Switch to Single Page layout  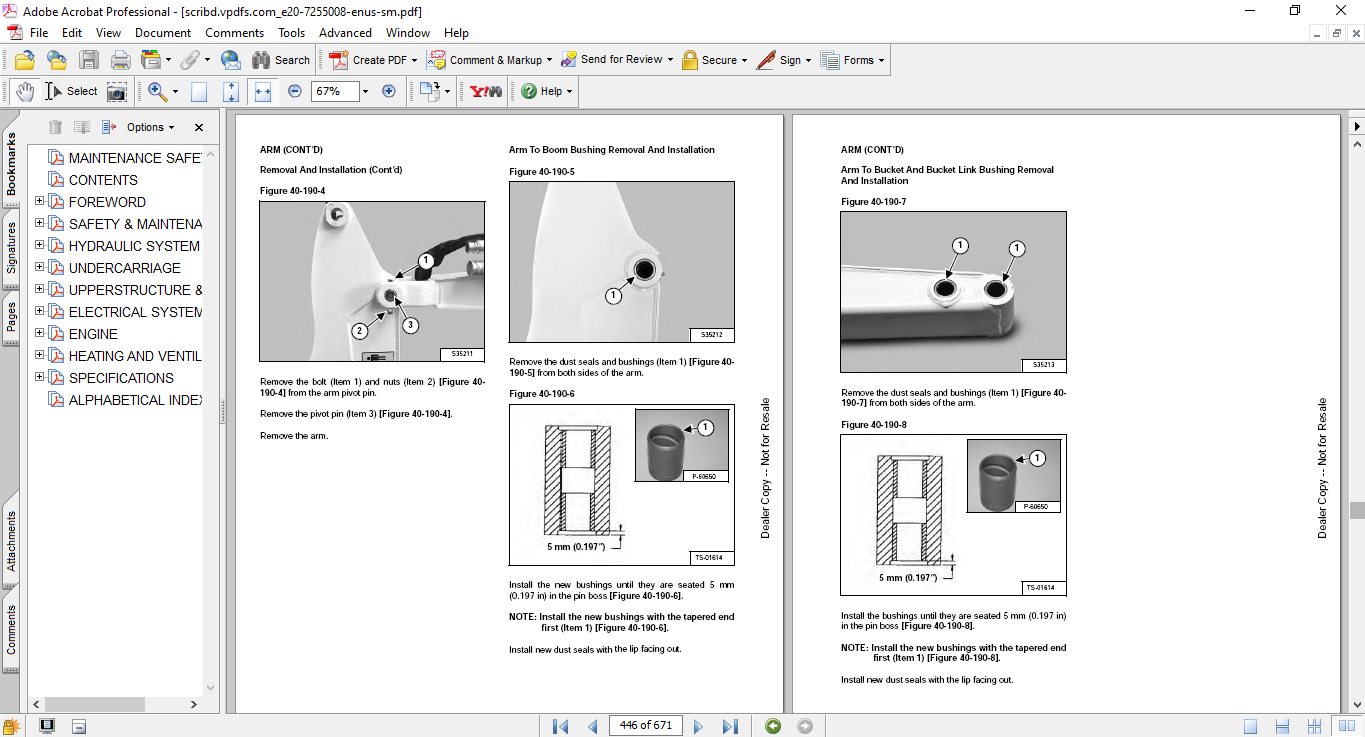click(x=1250, y=726)
